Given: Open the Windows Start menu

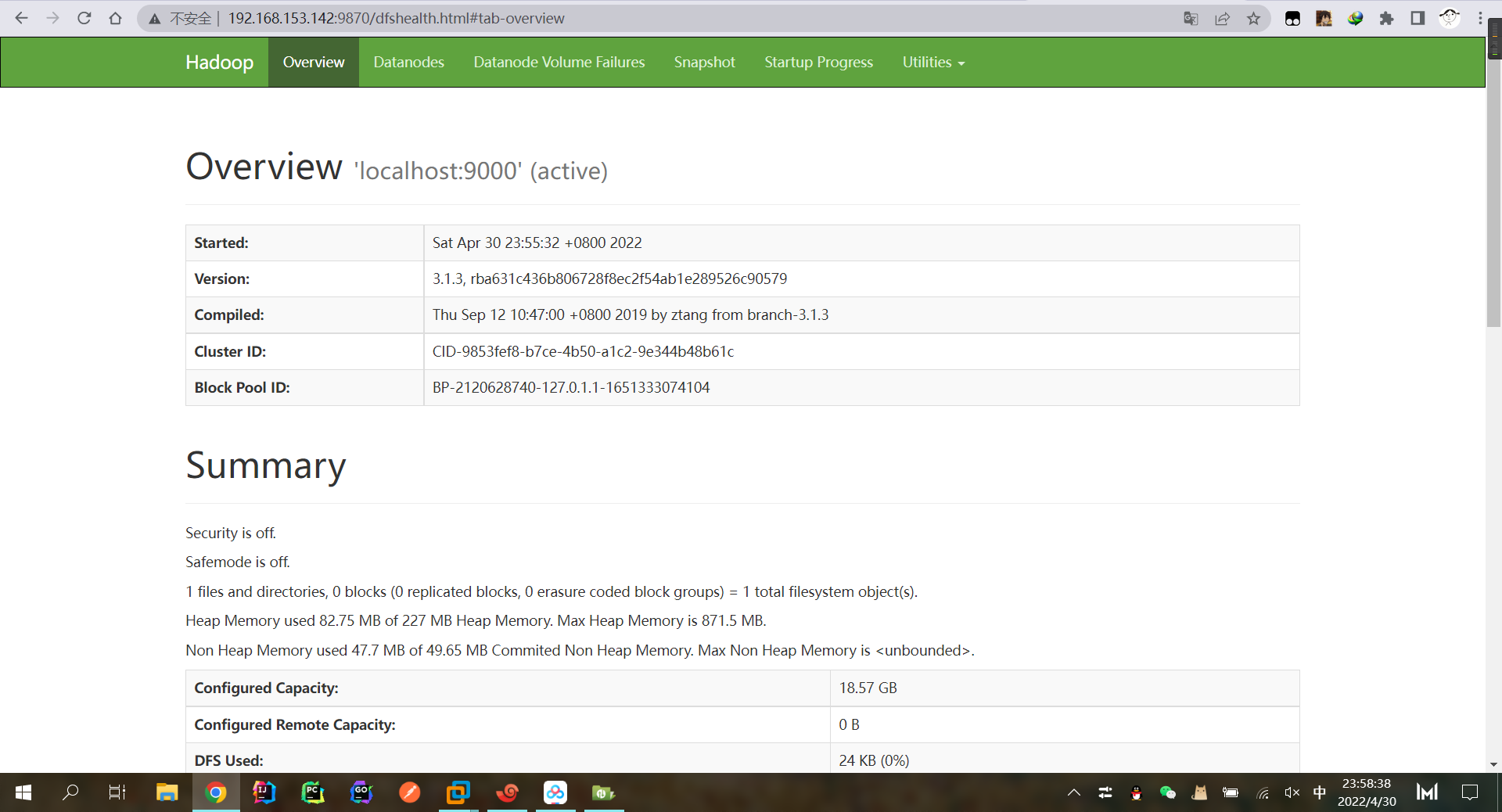Looking at the screenshot, I should click(23, 792).
